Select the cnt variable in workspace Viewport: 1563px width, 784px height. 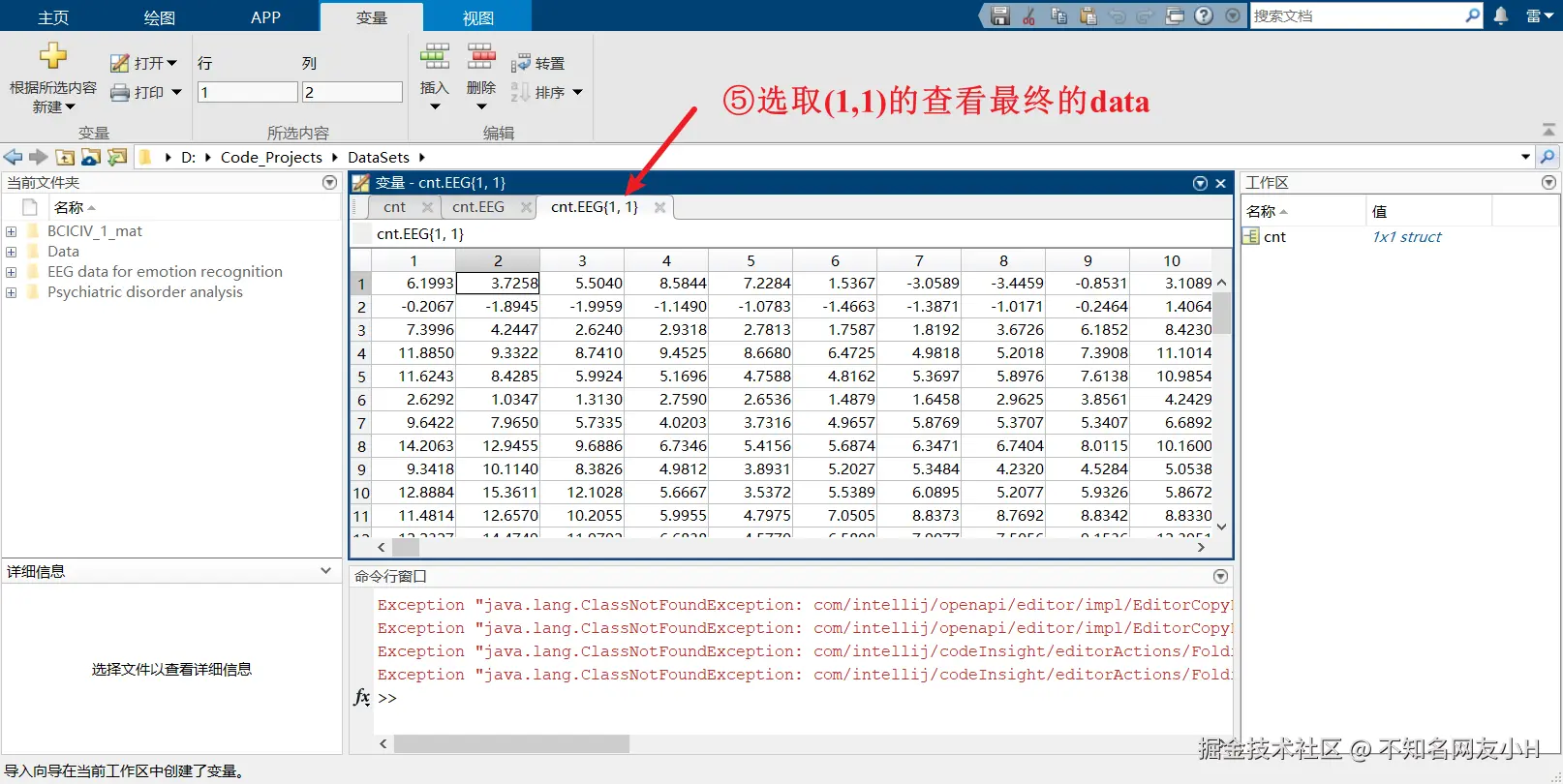pyautogui.click(x=1275, y=236)
